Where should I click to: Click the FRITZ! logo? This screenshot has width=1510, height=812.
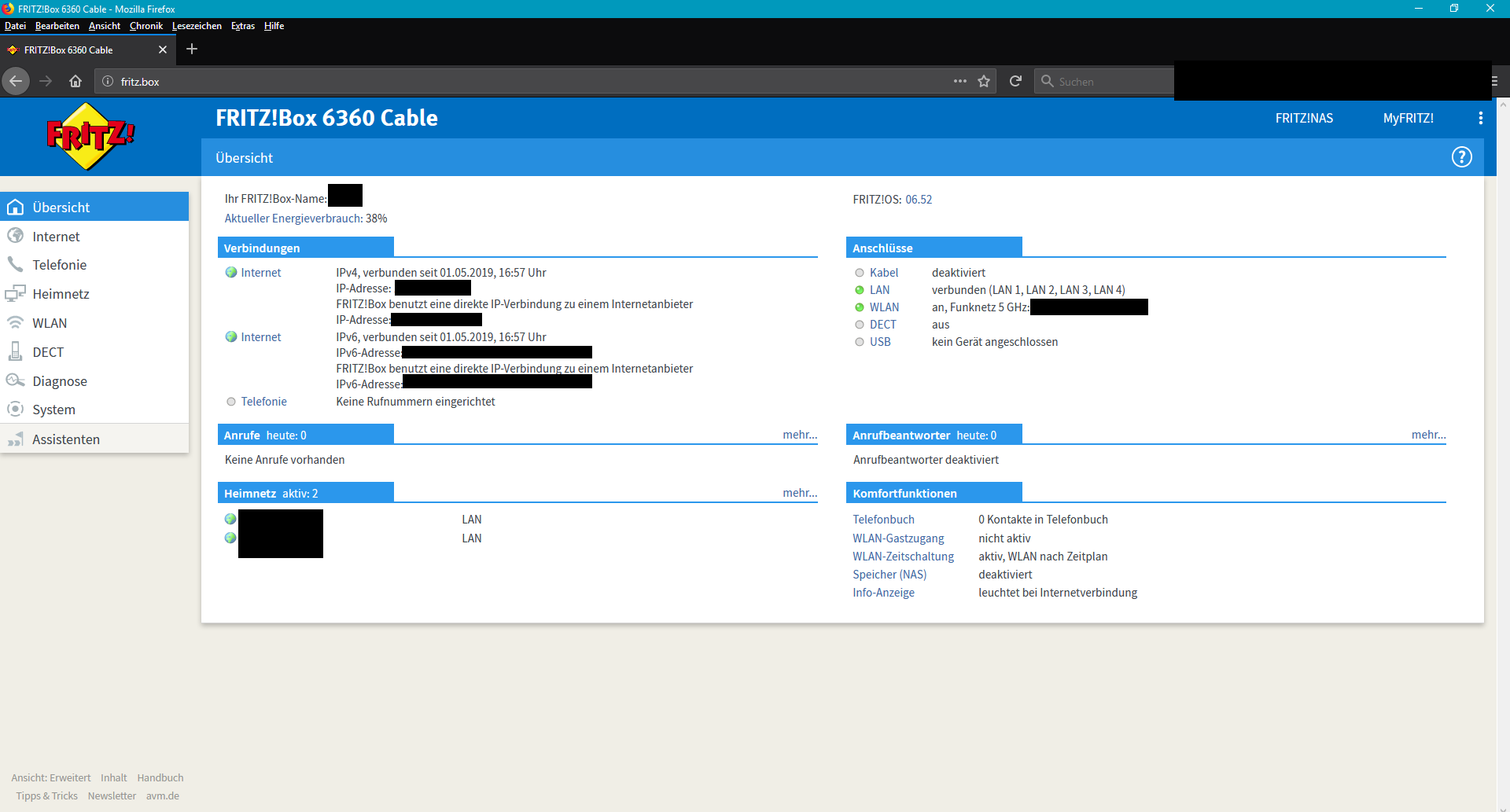[90, 137]
